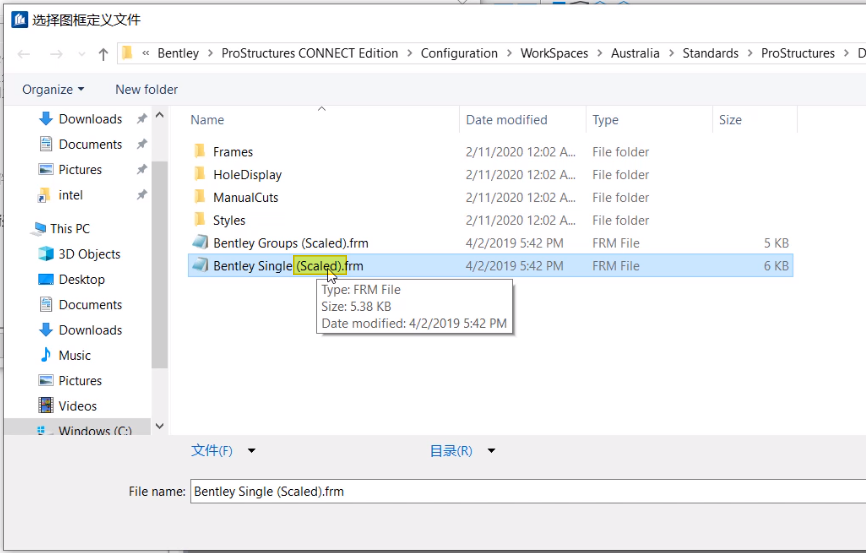The height and width of the screenshot is (553, 866).
Task: Click the Videos film icon
Action: pos(46,405)
